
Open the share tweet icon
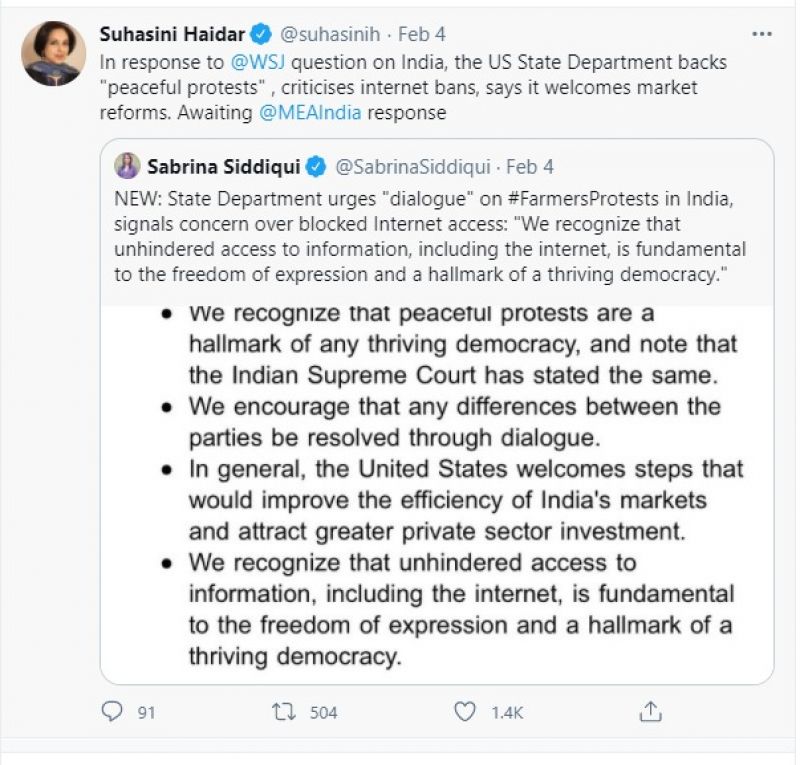[x=651, y=712]
